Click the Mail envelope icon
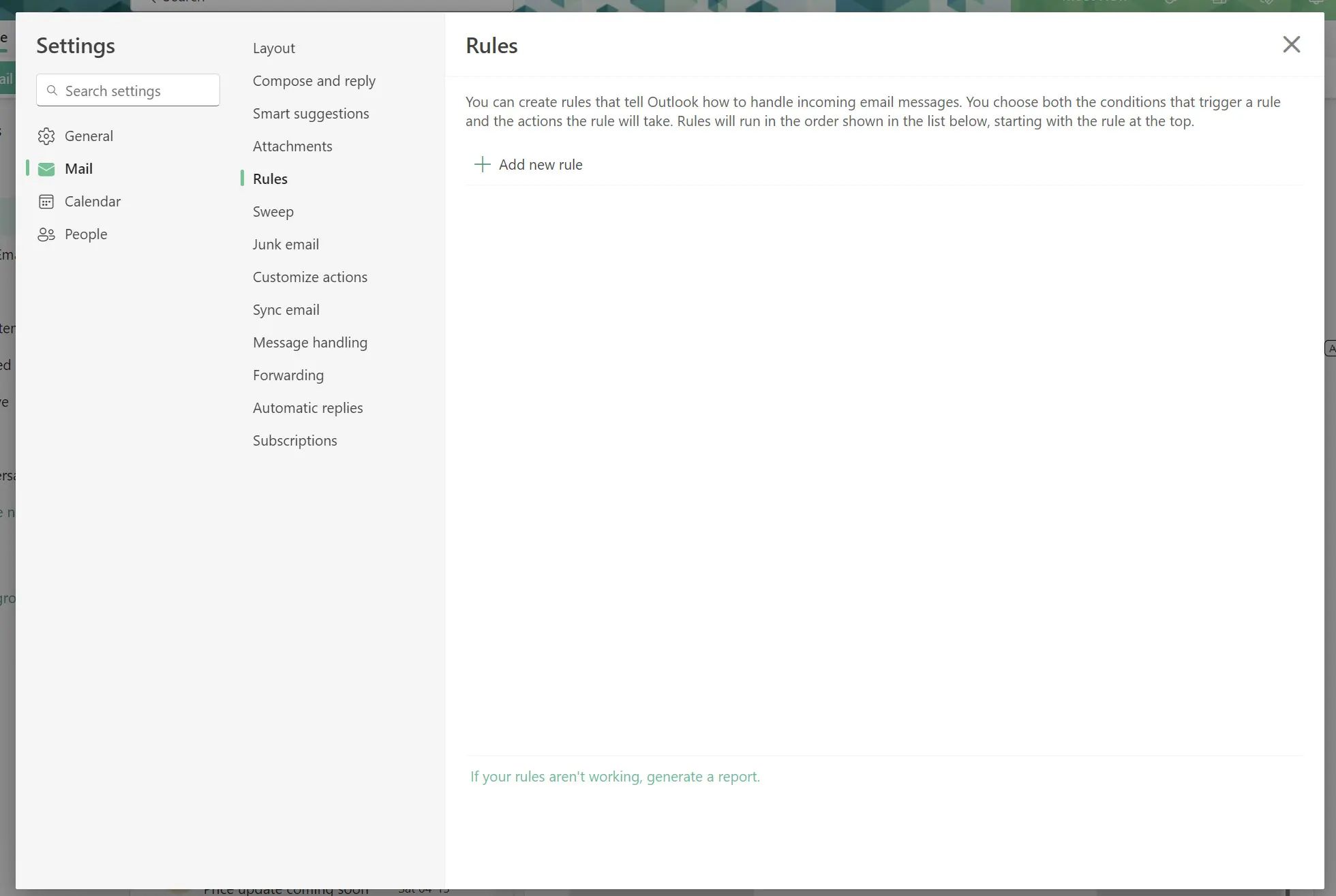Viewport: 1336px width, 896px height. coord(46,169)
